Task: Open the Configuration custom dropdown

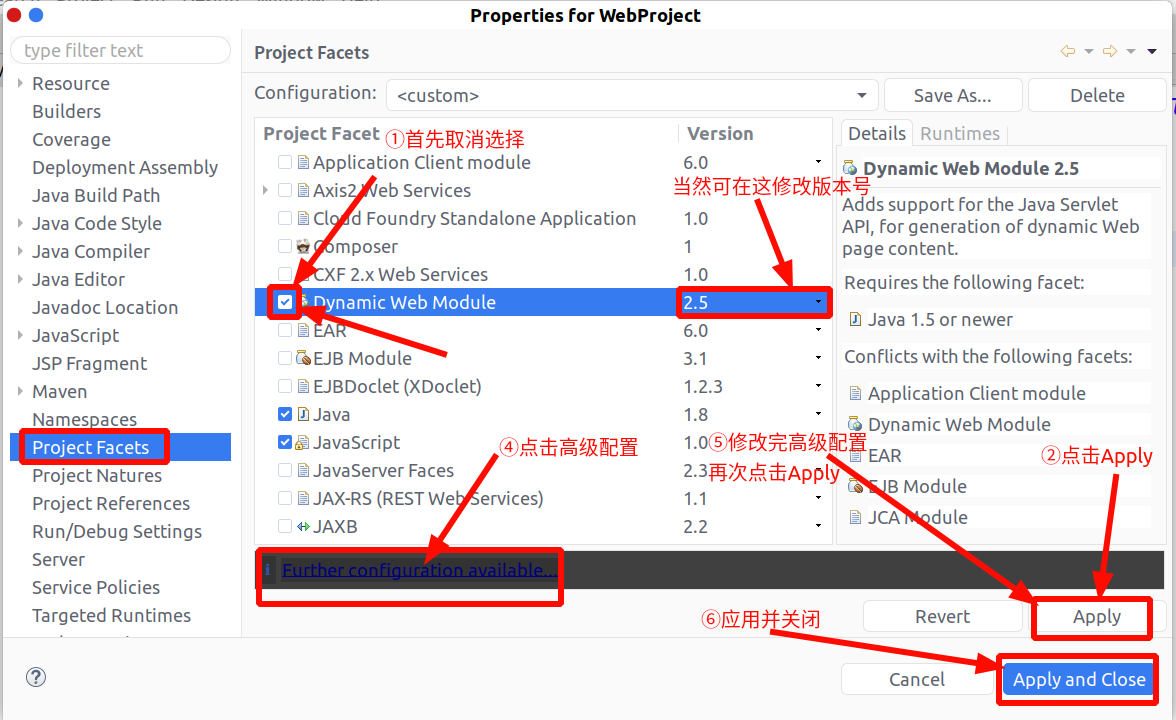Action: [632, 95]
